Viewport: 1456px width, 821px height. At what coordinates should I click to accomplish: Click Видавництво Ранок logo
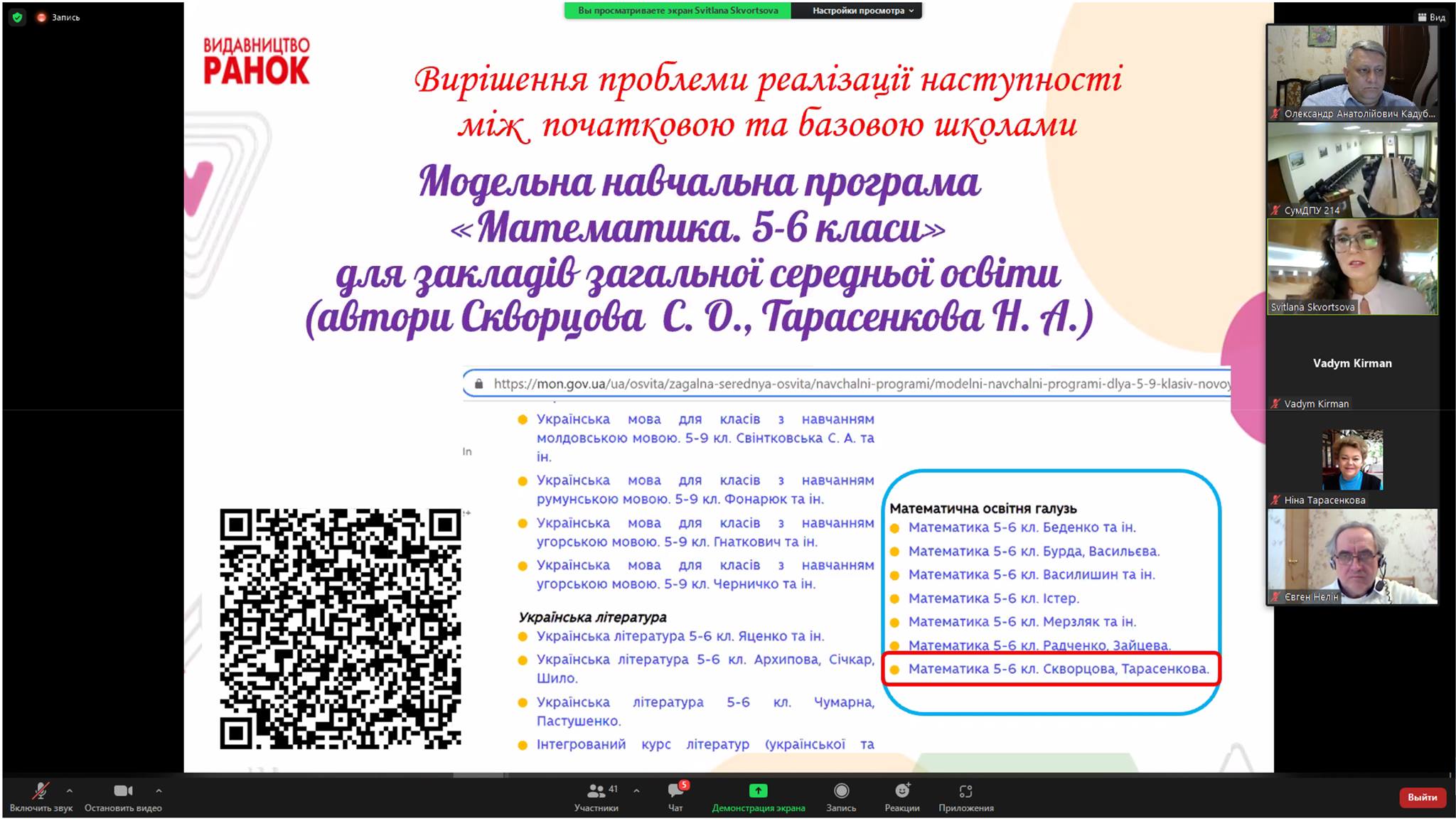[x=257, y=61]
